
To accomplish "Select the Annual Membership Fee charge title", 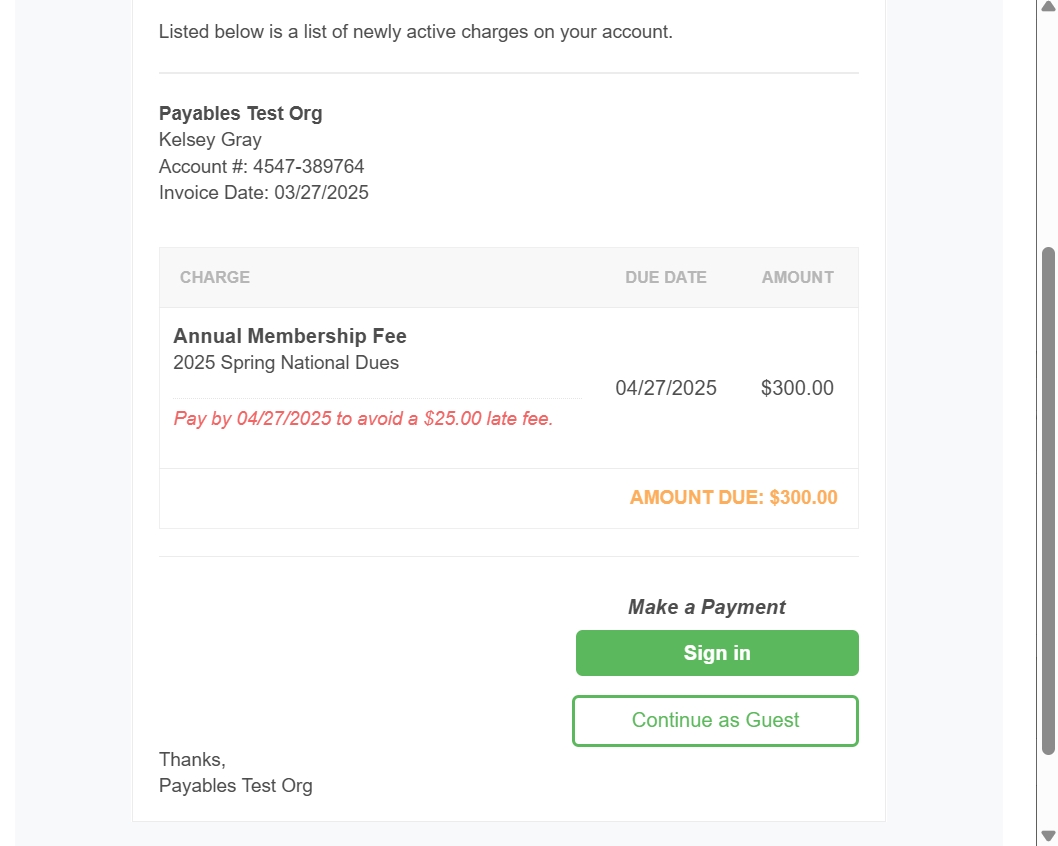I will (289, 336).
